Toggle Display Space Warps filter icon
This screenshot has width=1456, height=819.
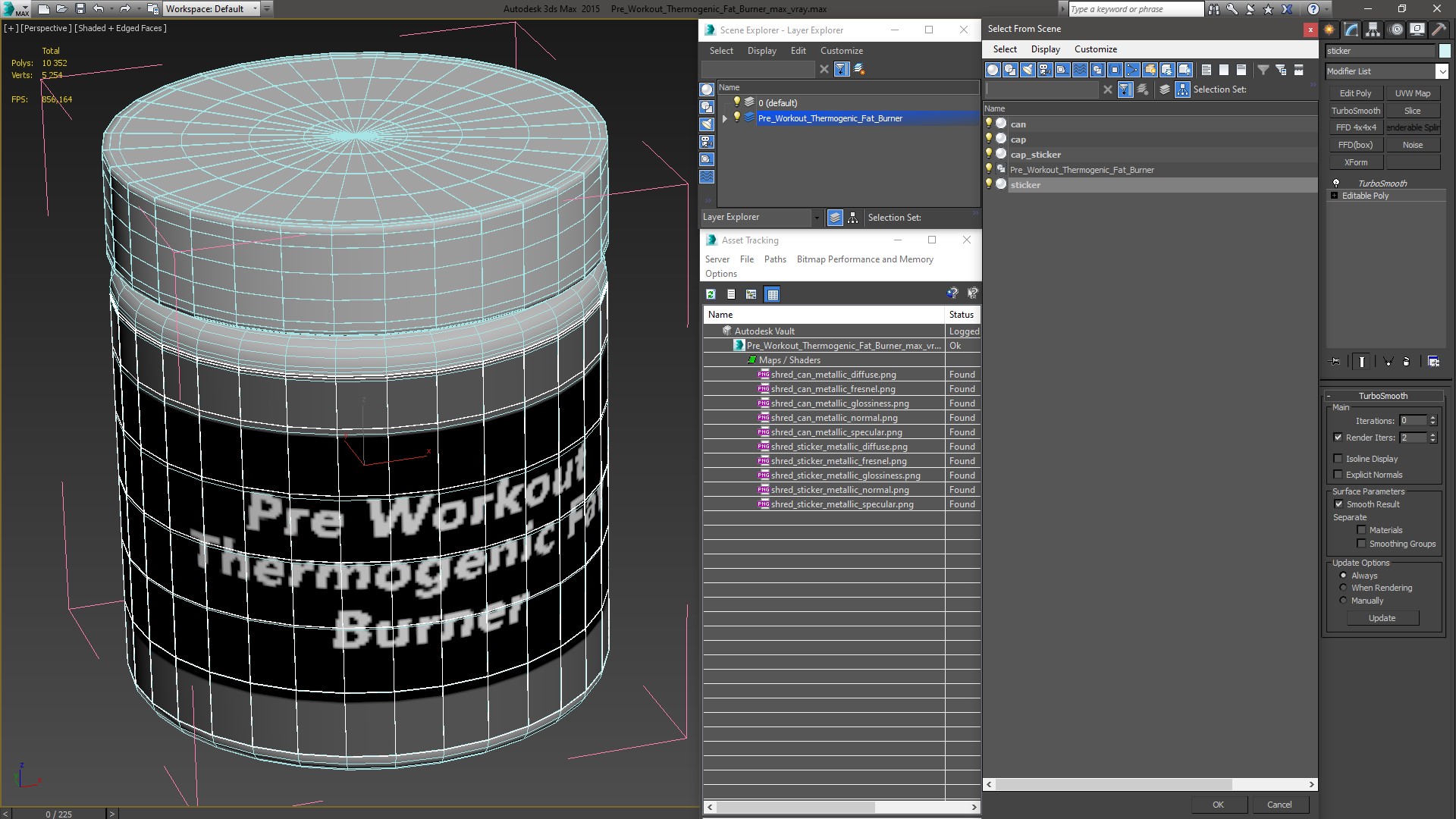tap(1080, 70)
